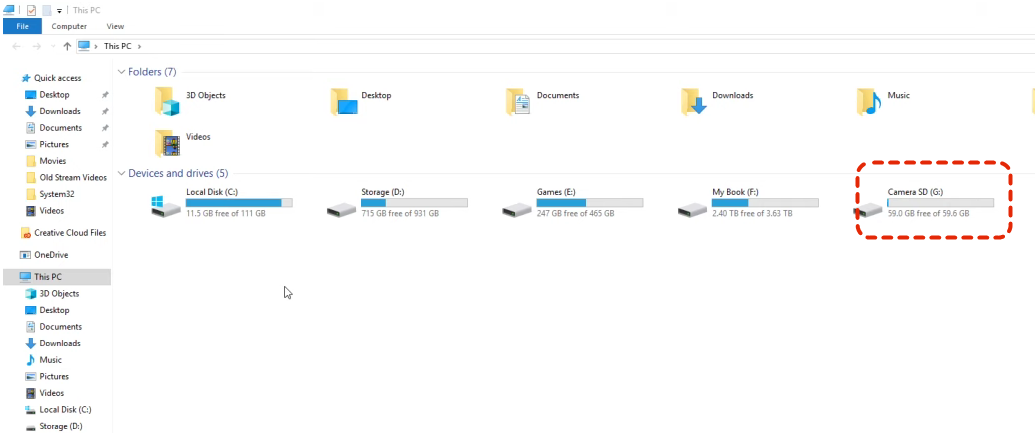
Task: Open the Recent locations dropdown arrow
Action: (x=53, y=47)
